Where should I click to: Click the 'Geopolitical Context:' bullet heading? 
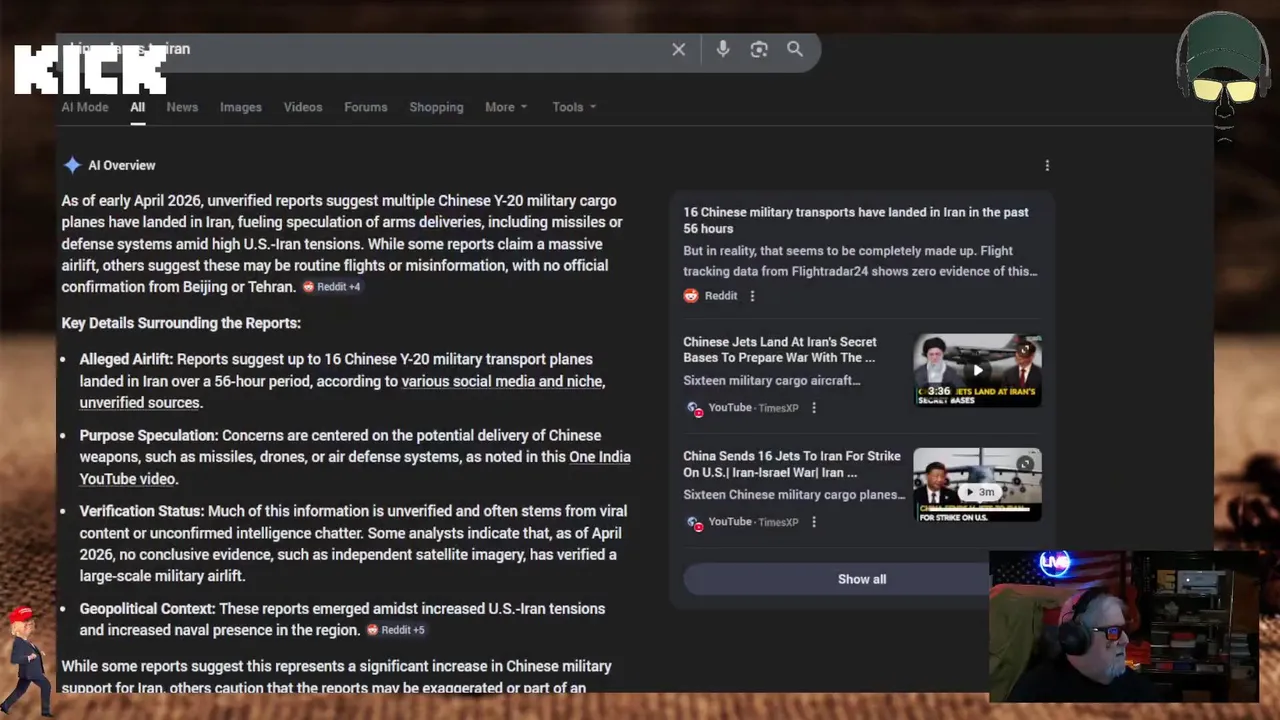(x=147, y=609)
